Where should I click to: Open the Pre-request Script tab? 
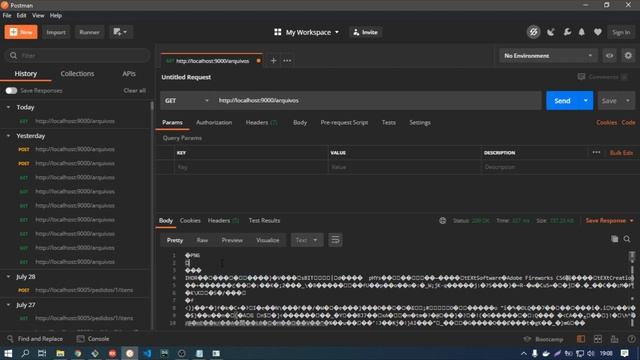coord(344,122)
